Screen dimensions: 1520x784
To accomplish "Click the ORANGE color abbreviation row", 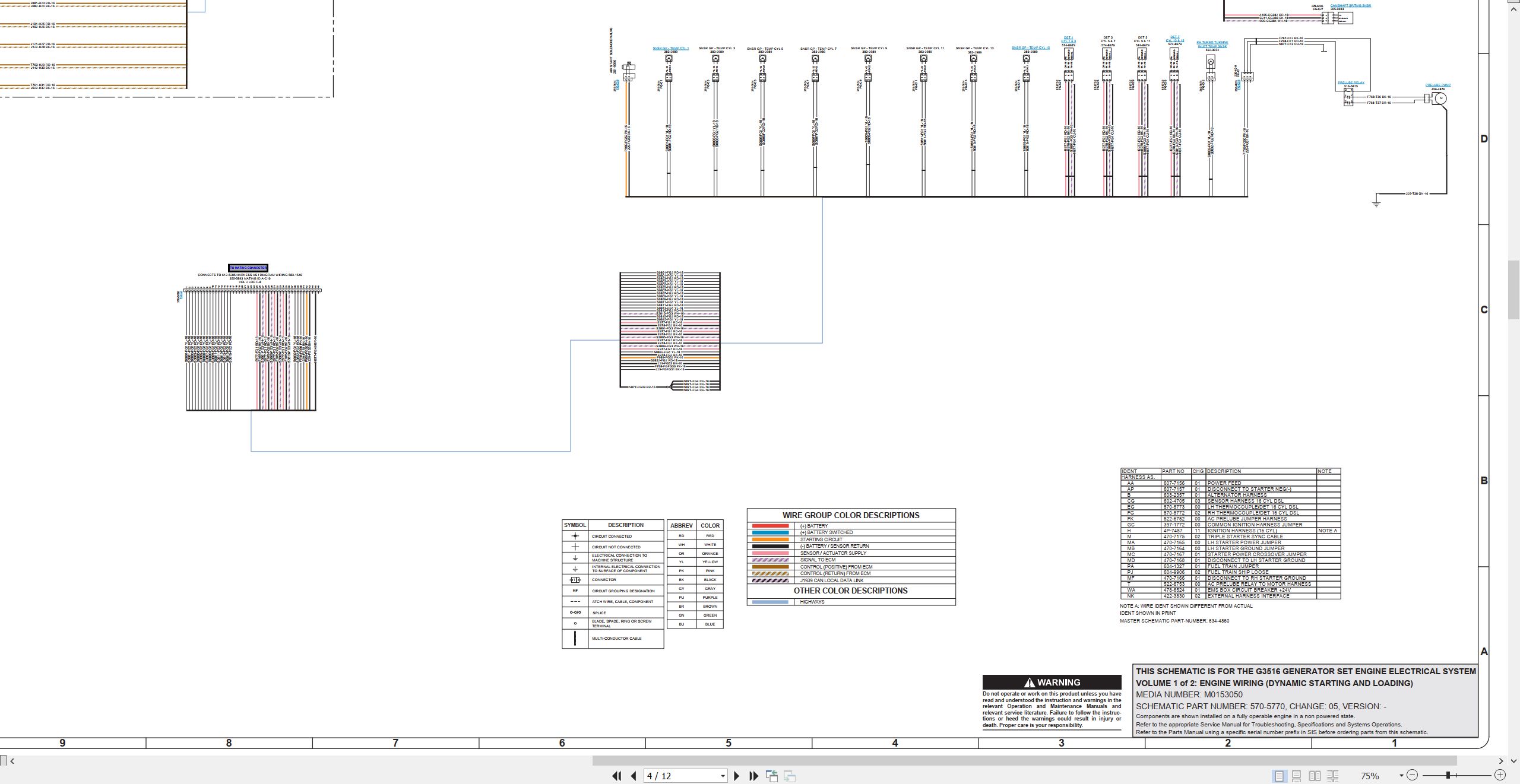I will 695,553.
